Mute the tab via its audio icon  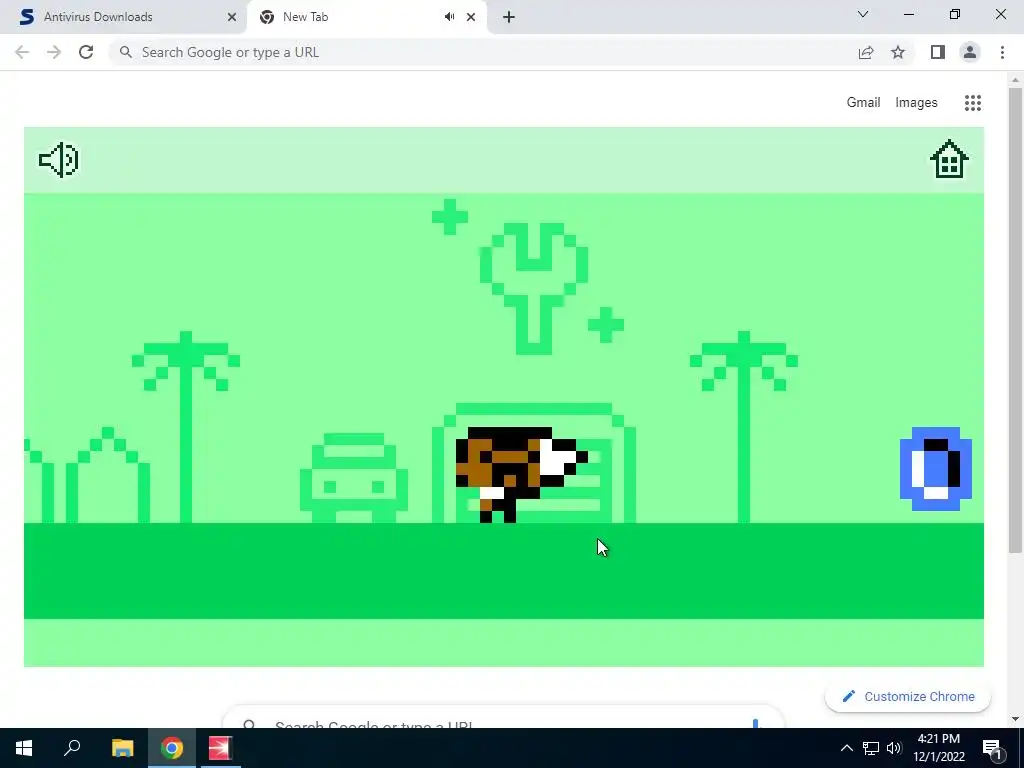449,17
